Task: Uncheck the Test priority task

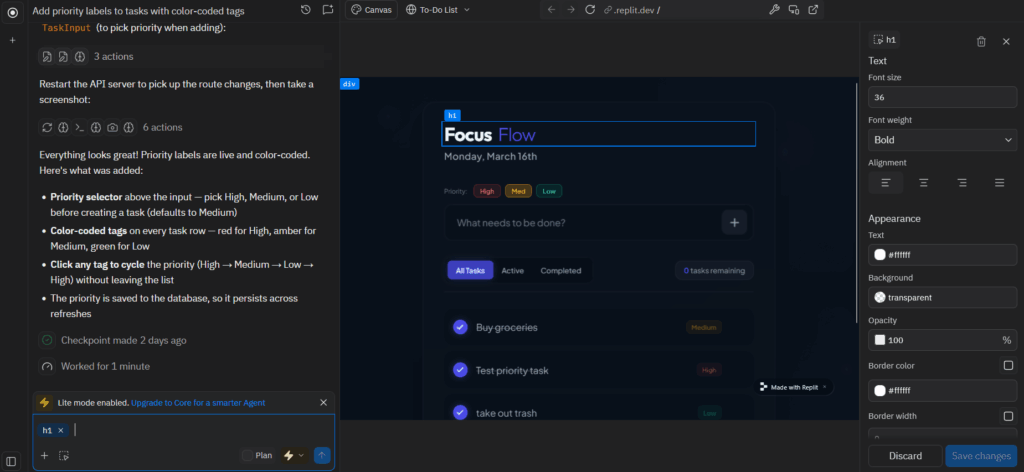Action: [460, 370]
